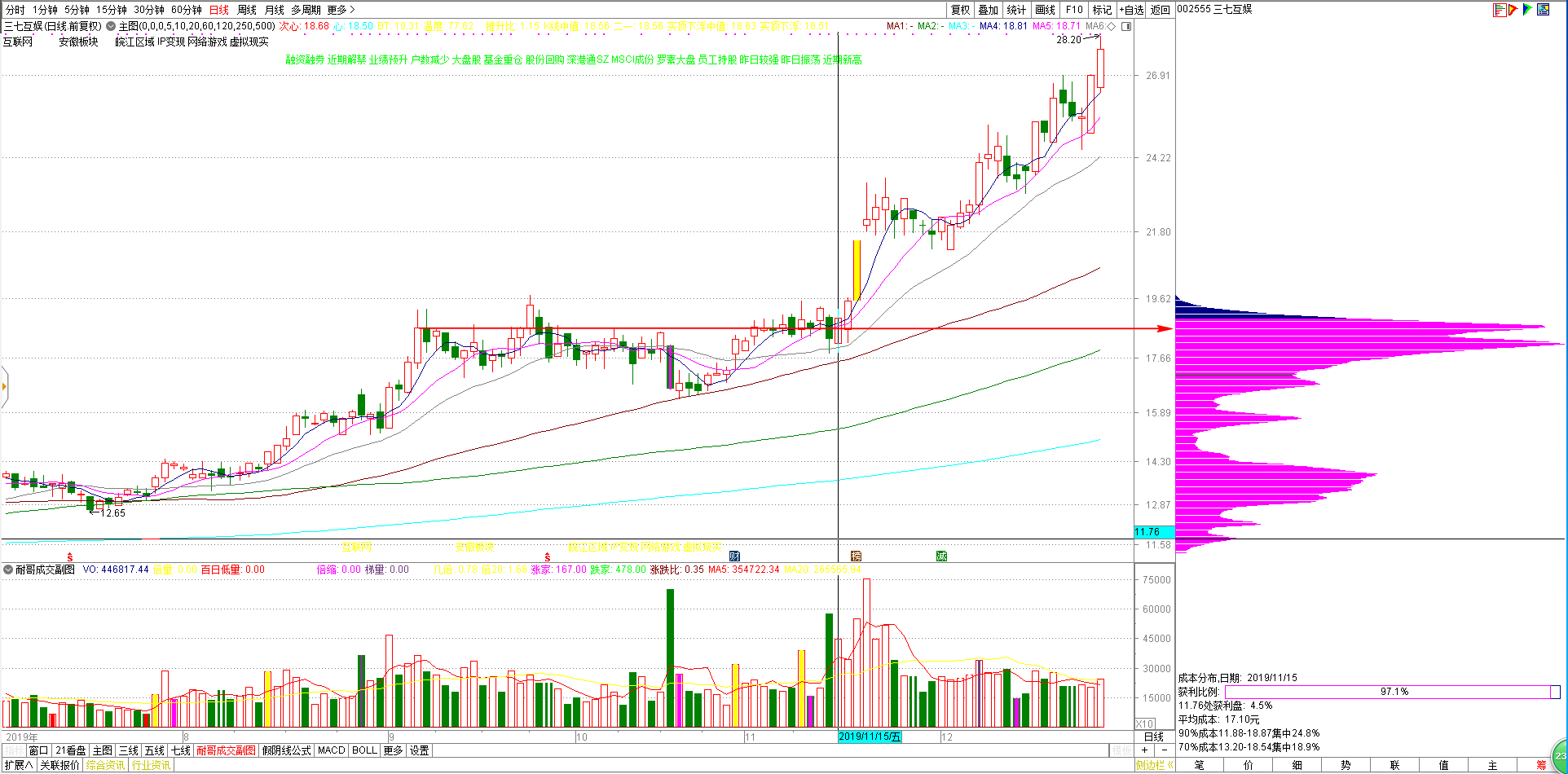The image size is (1568, 774).
Task: Open the red cost-distribution chart icon
Action: point(1500,10)
